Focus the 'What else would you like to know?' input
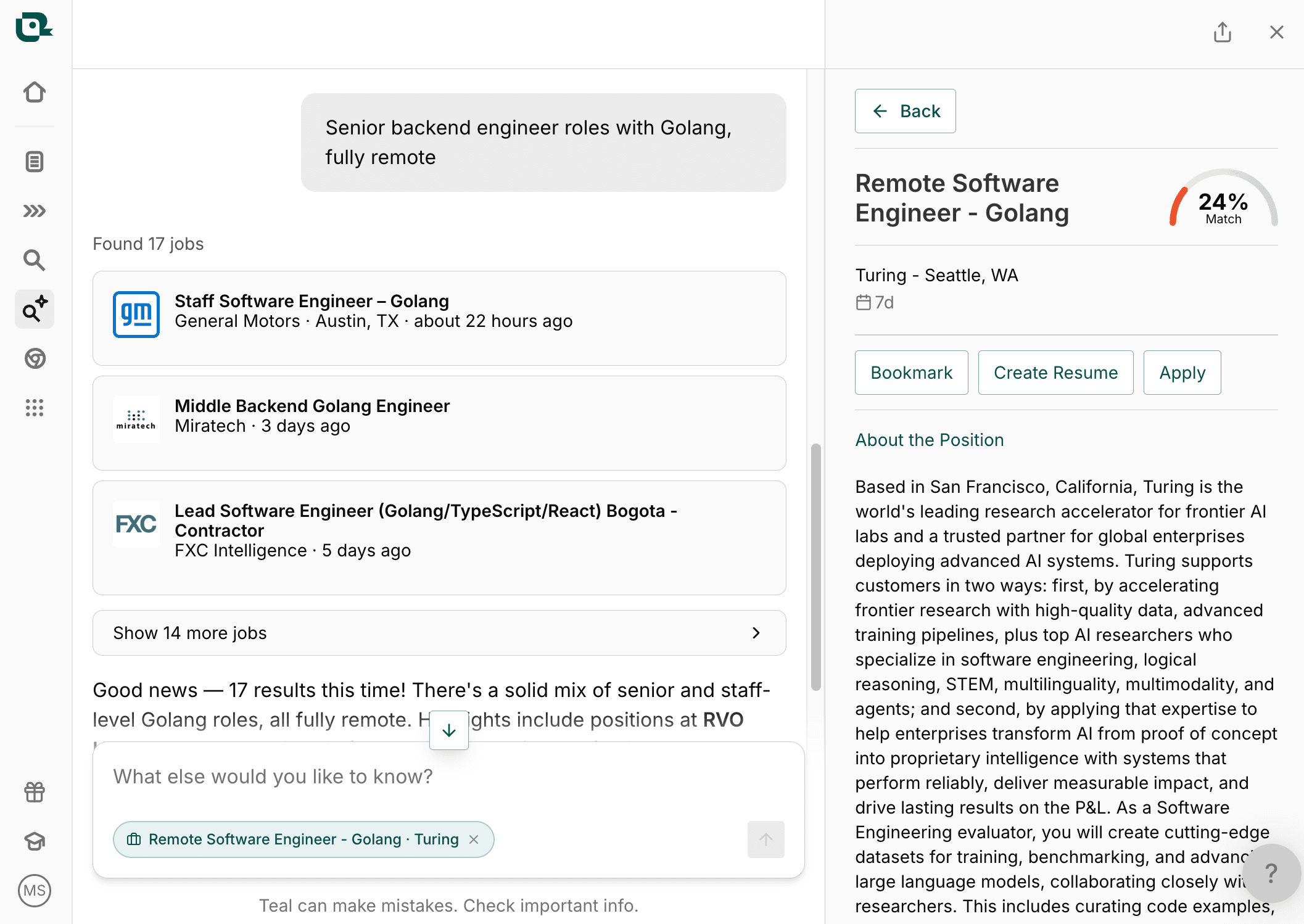Screen dimensions: 1304x924 (x=448, y=777)
